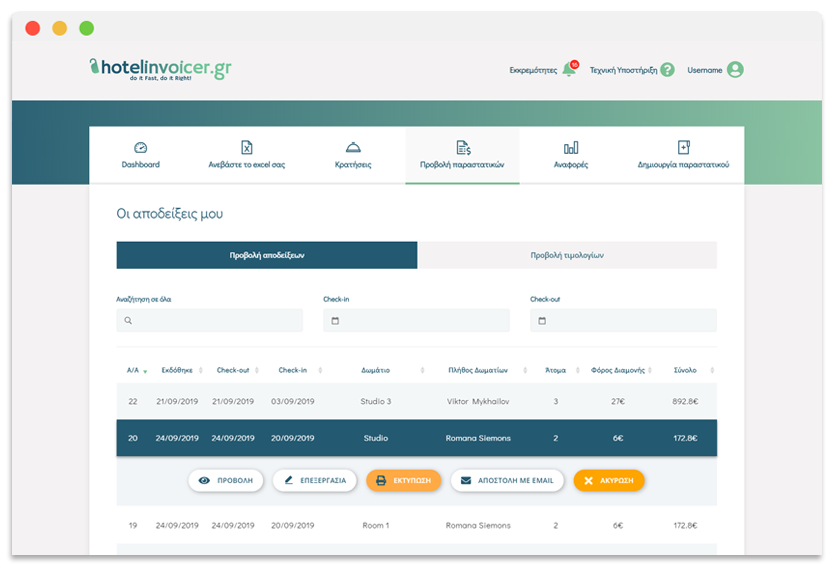Viewport: 831px width, 569px height.
Task: Click the search magnifier icon
Action: click(129, 321)
